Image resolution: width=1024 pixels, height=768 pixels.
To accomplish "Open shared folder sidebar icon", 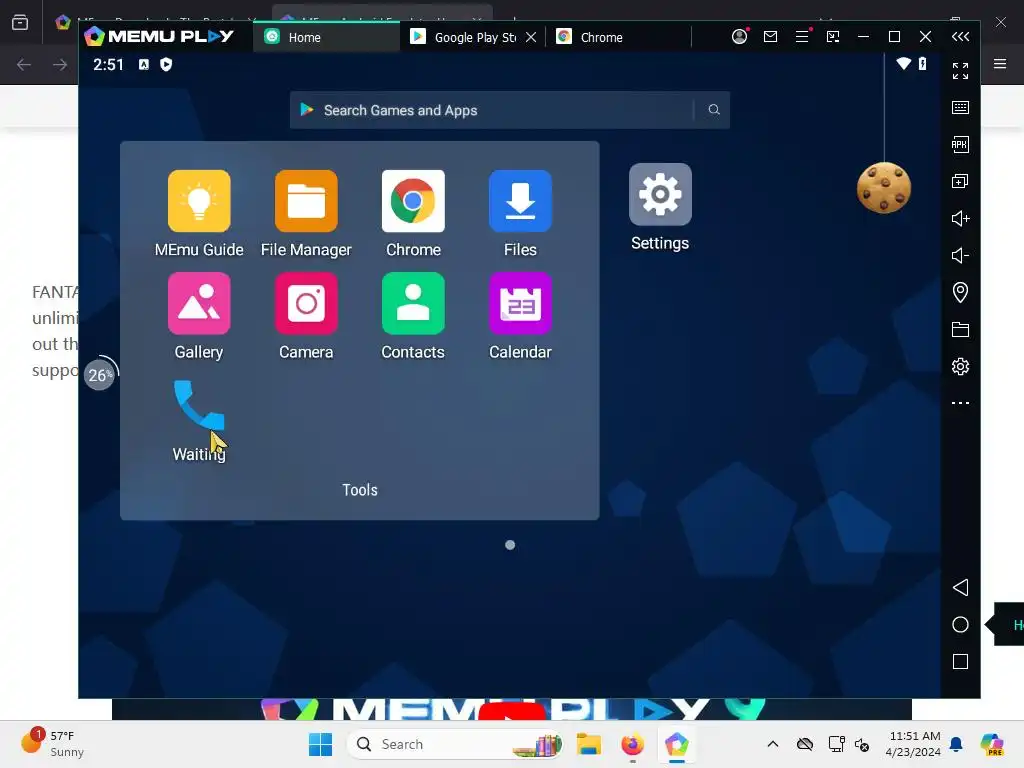I will coord(960,329).
